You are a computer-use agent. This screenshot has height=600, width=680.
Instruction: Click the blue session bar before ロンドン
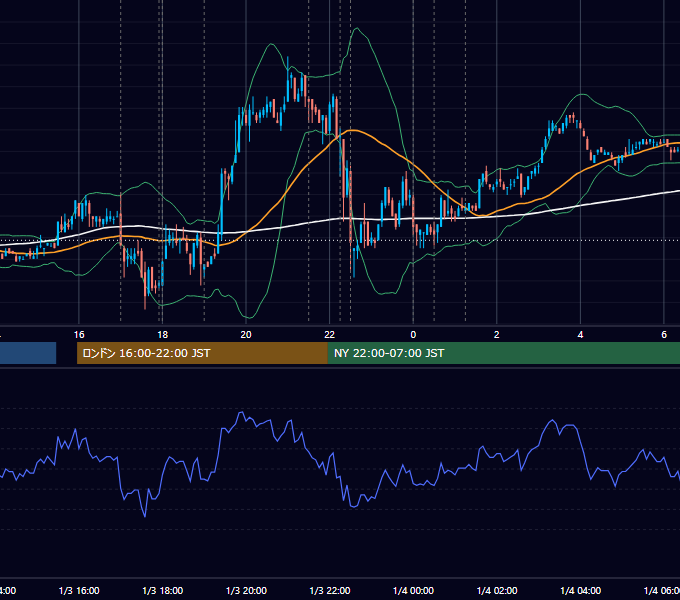(28, 353)
